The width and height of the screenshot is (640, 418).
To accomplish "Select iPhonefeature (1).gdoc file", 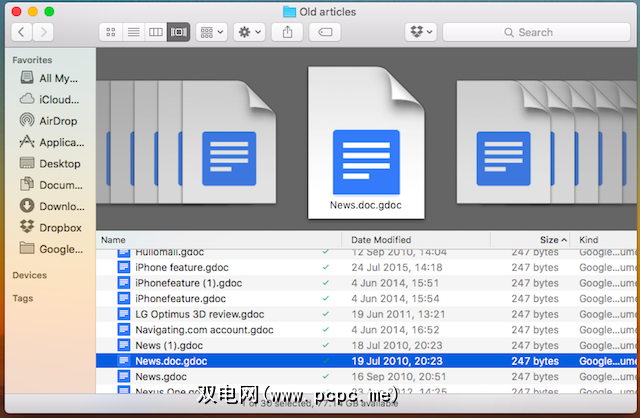I will 366,283.
